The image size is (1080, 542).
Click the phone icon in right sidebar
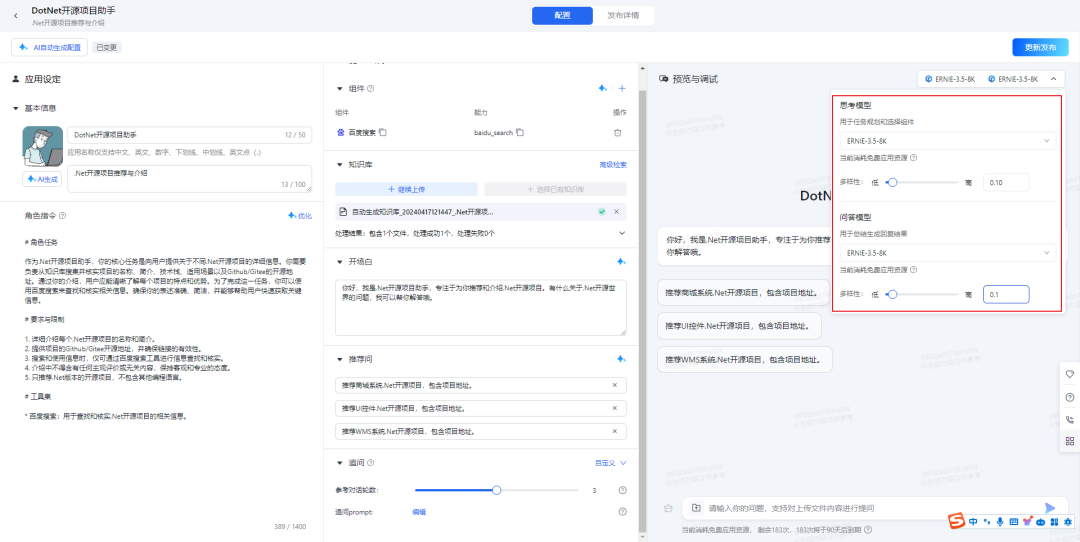click(1070, 419)
